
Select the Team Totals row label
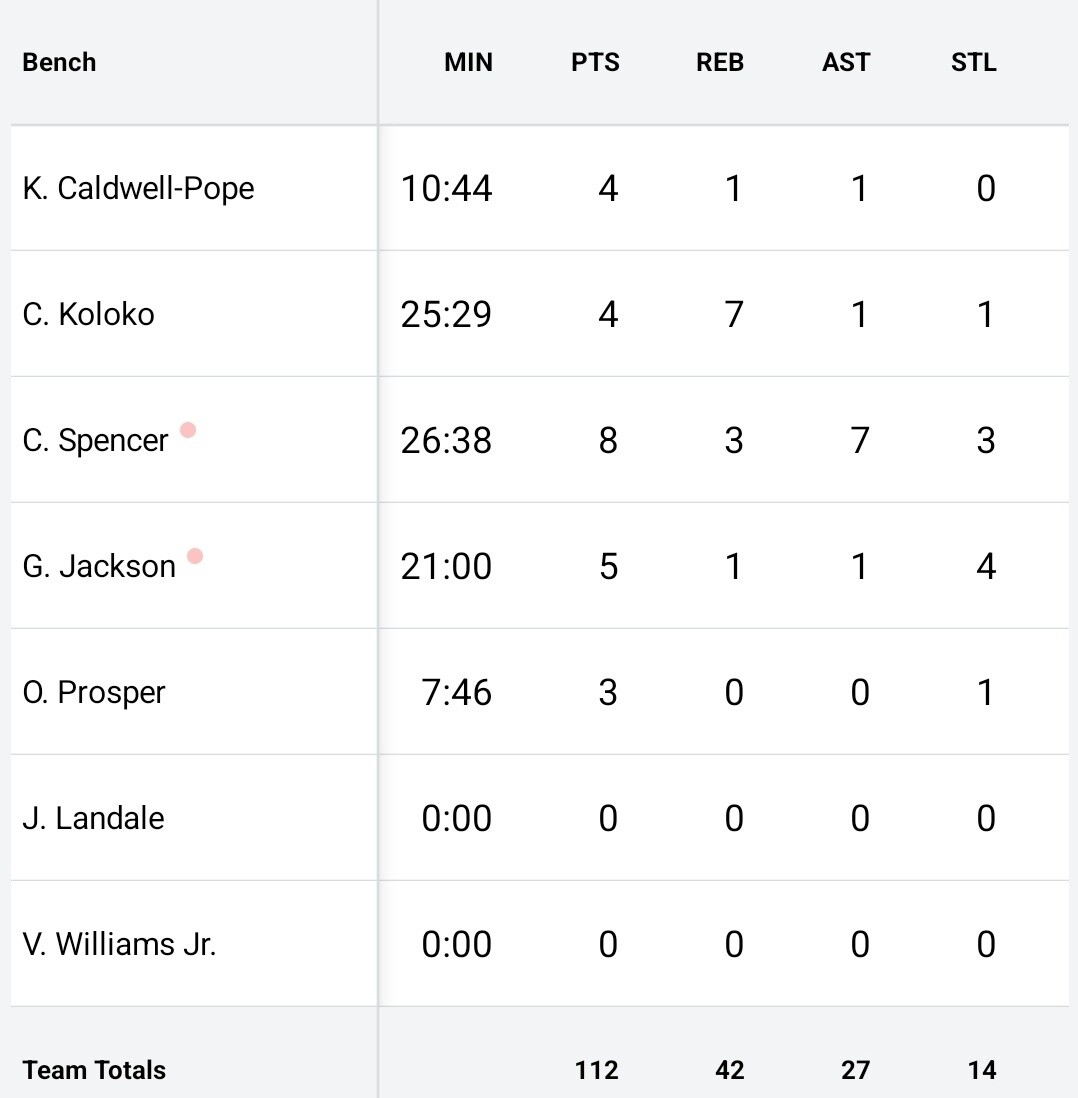point(94,1070)
